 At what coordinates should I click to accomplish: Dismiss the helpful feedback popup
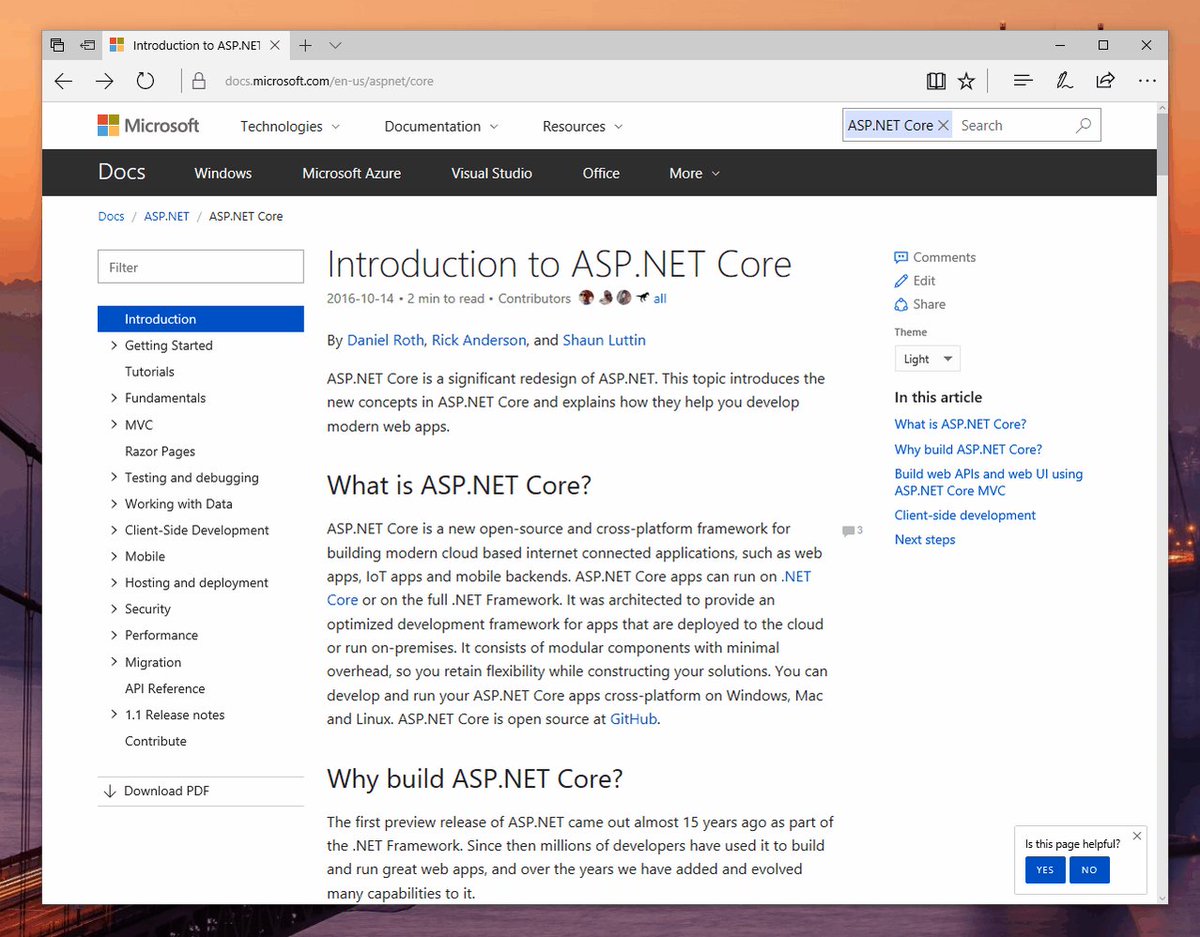pyautogui.click(x=1136, y=836)
